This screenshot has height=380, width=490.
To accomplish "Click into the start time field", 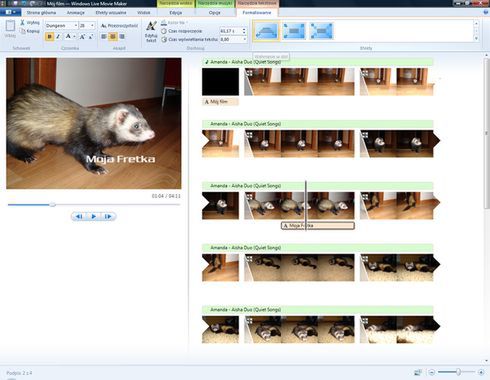I will coord(230,31).
